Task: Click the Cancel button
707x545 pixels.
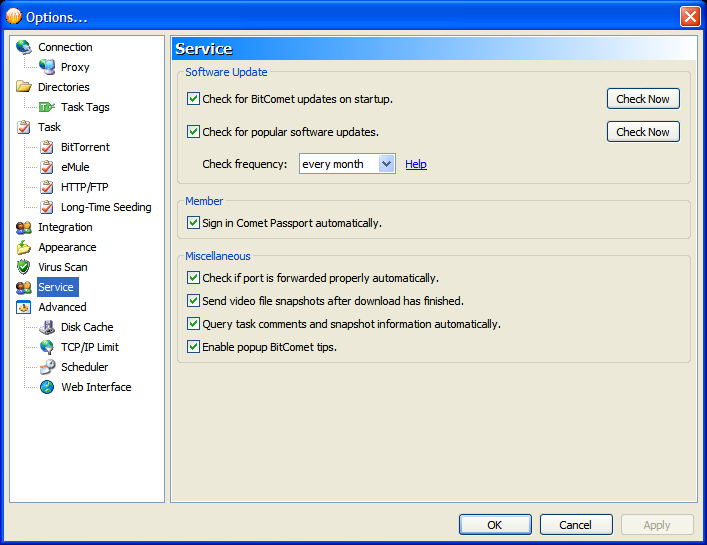Action: pos(576,525)
